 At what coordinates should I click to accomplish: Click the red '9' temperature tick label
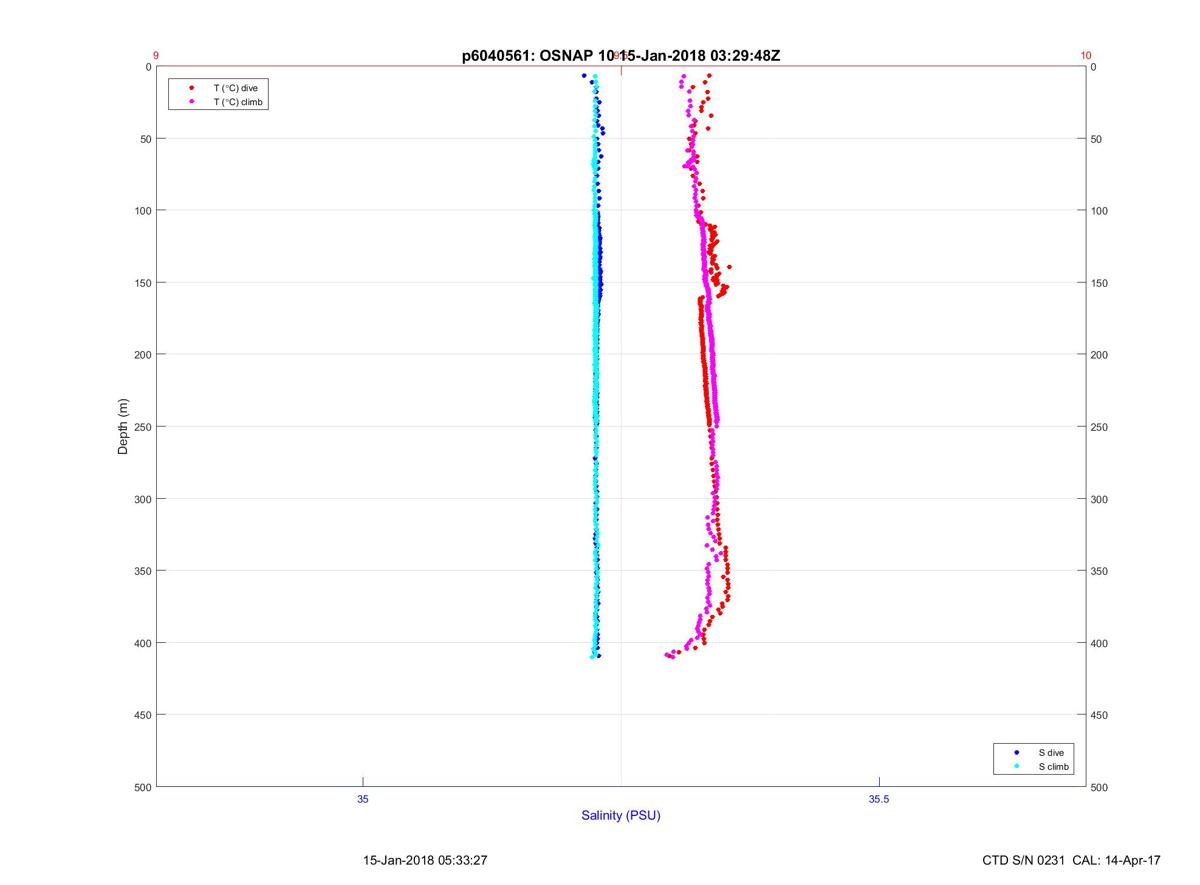pyautogui.click(x=156, y=56)
